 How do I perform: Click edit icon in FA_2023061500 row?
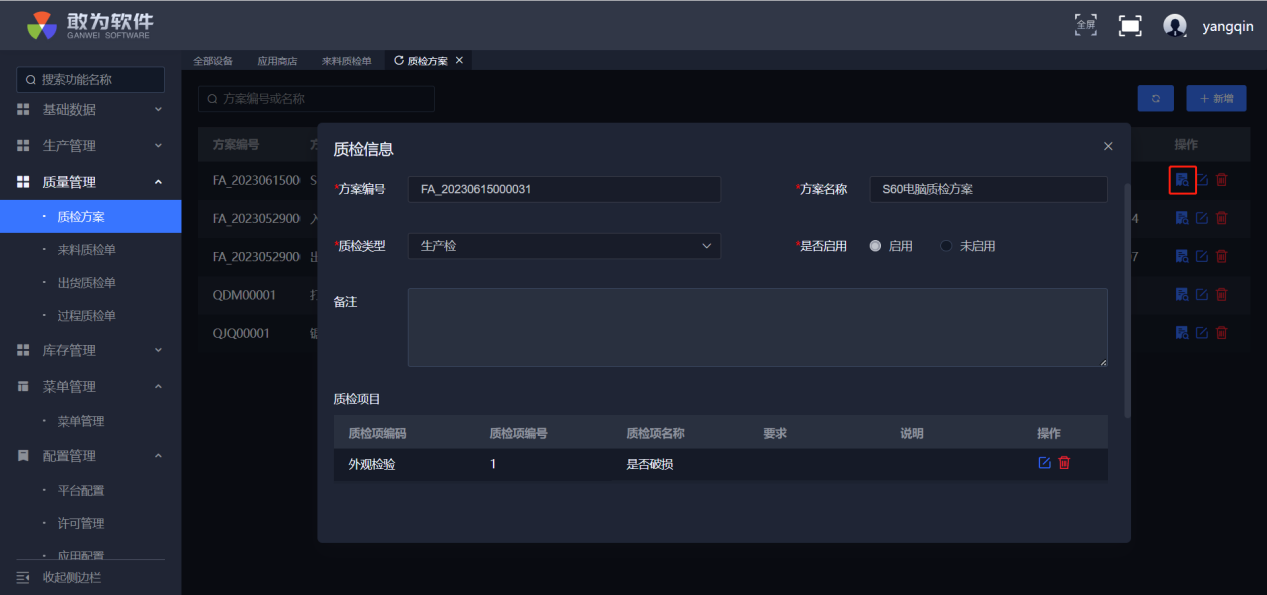[1202, 180]
